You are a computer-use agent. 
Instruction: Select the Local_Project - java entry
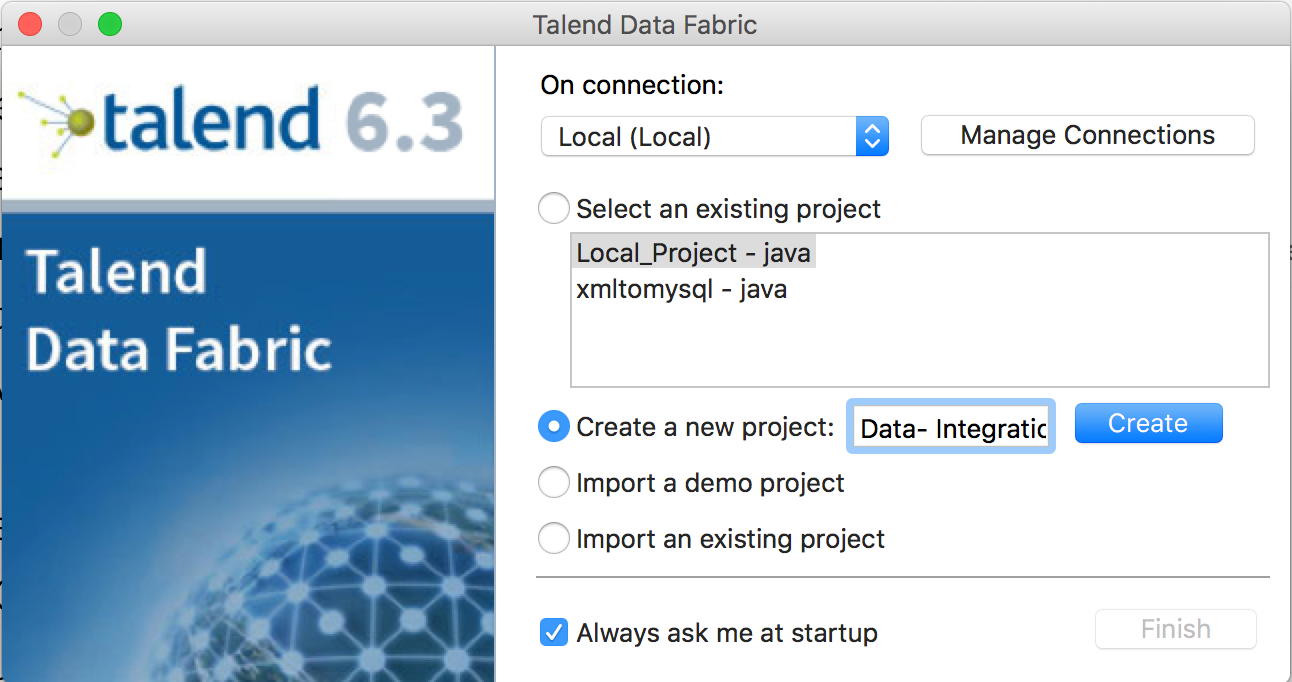[692, 252]
